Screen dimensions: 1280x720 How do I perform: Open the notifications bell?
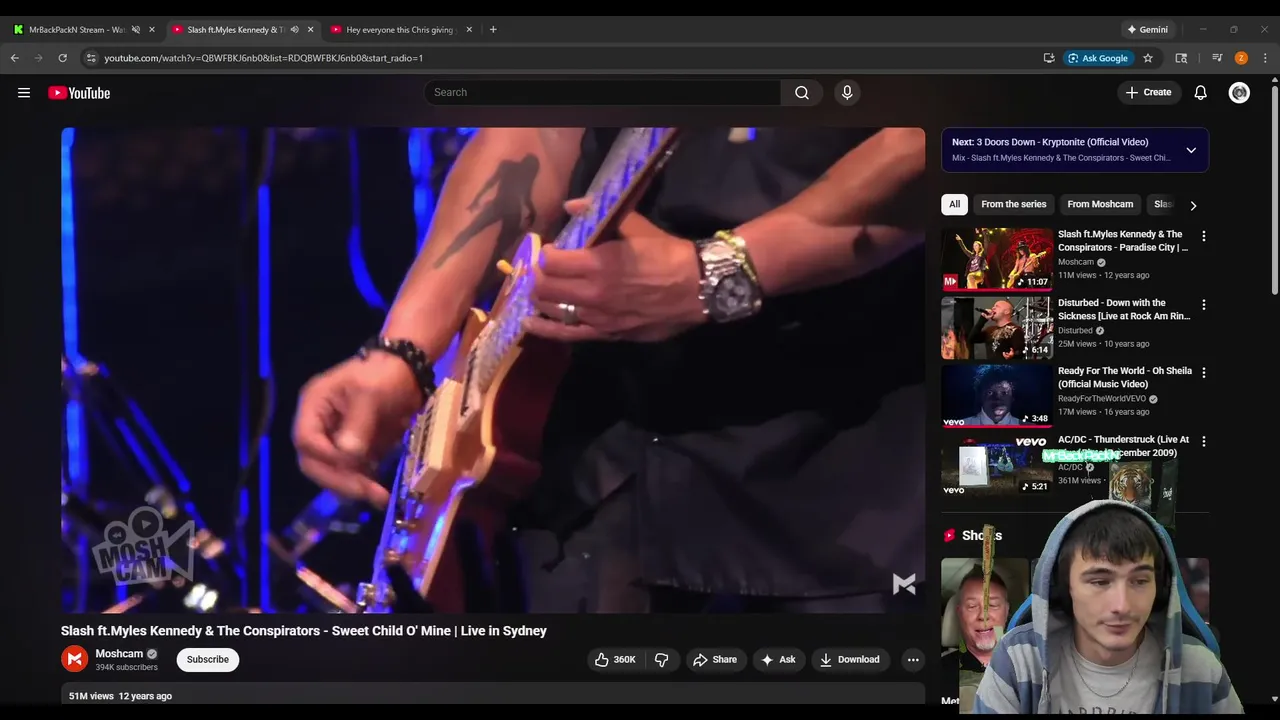[1200, 92]
